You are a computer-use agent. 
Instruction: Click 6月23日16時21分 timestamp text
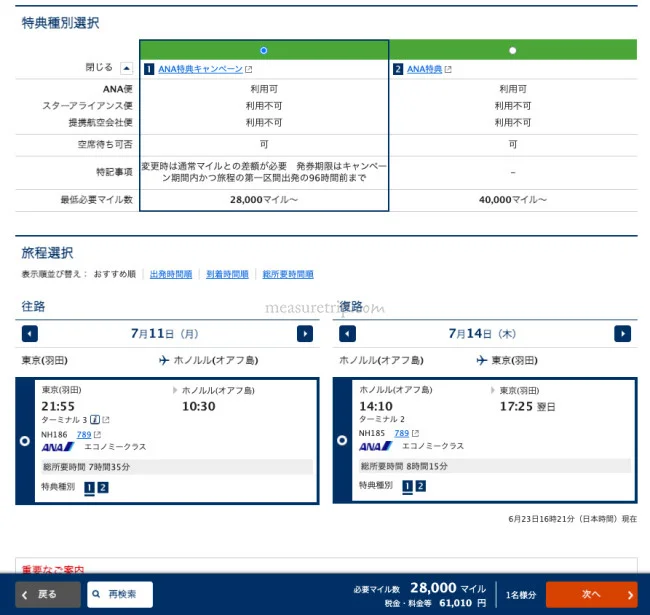tap(572, 519)
